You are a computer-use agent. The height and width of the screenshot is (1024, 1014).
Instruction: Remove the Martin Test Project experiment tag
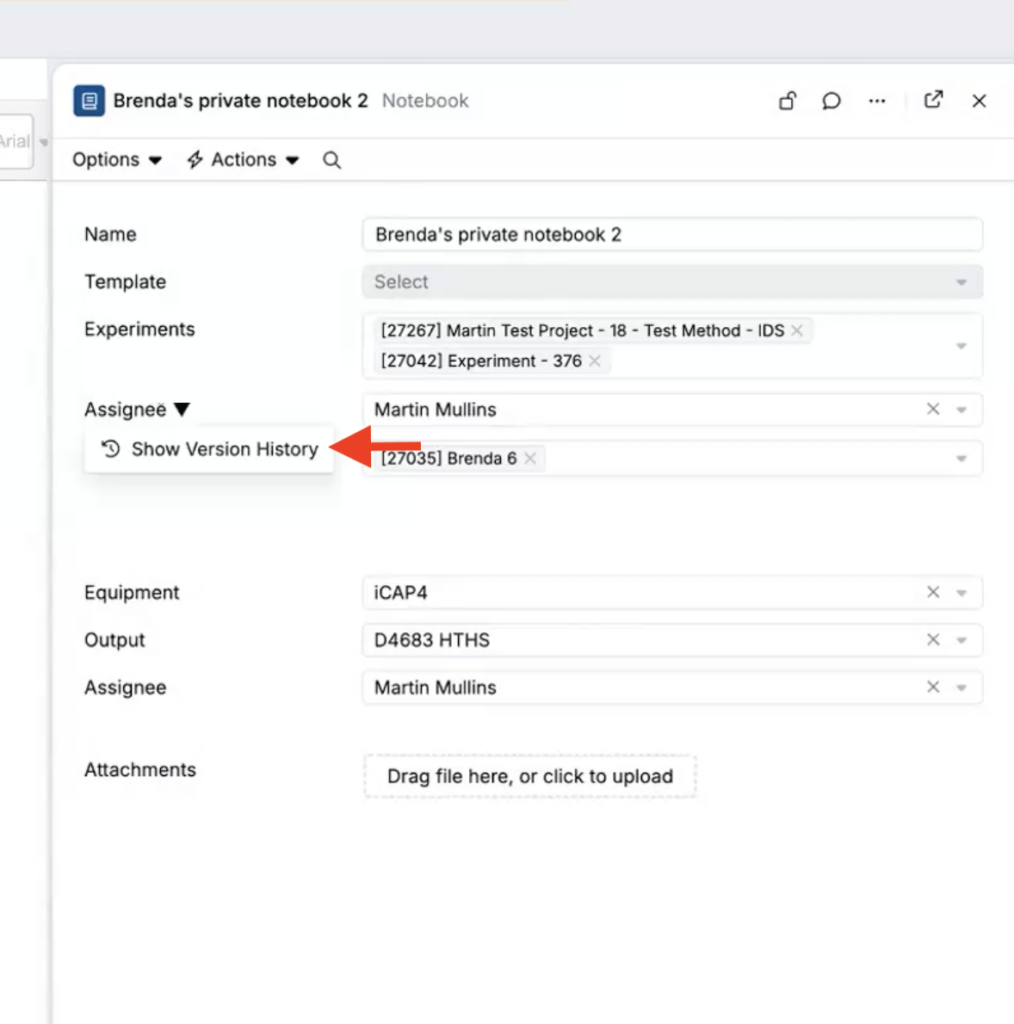pos(797,330)
